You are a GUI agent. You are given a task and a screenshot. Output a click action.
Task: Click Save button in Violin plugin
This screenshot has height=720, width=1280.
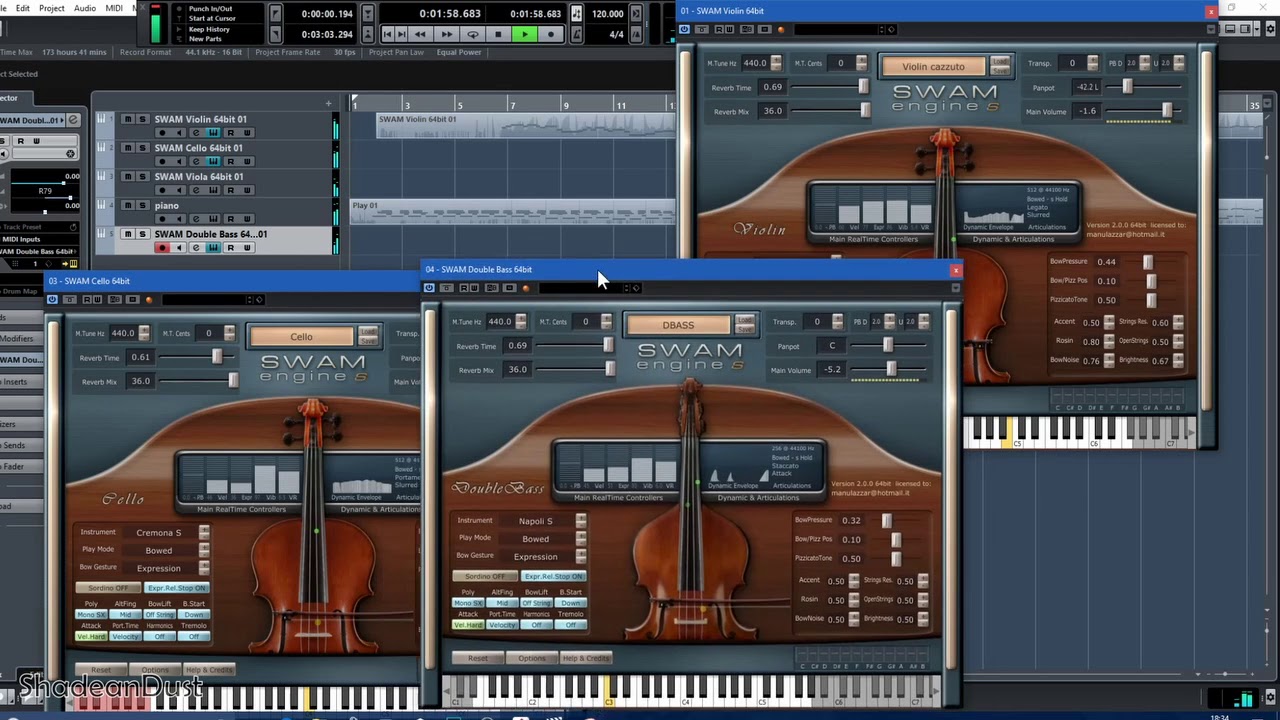point(1000,72)
